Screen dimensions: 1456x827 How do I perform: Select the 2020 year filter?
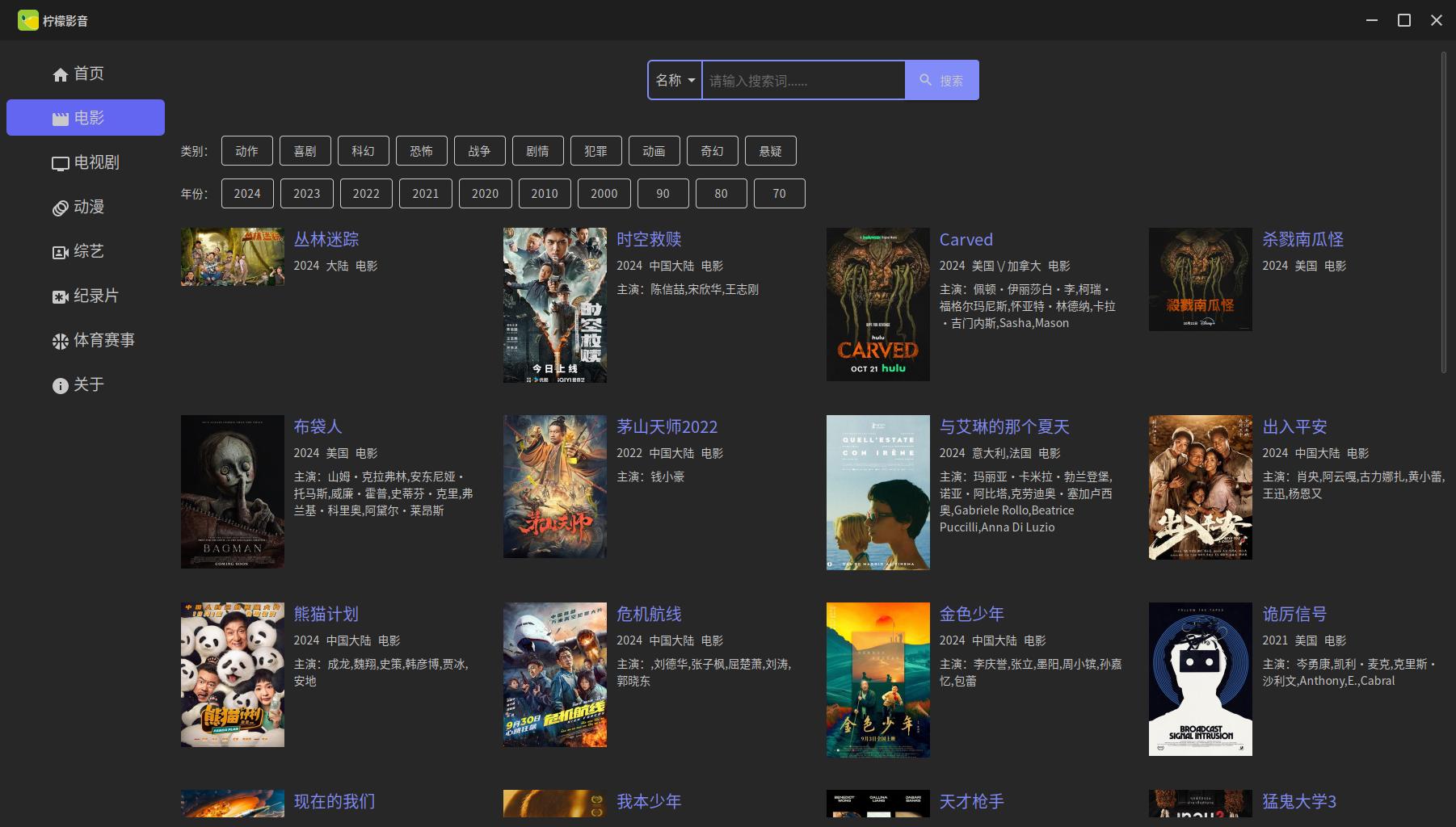(486, 194)
